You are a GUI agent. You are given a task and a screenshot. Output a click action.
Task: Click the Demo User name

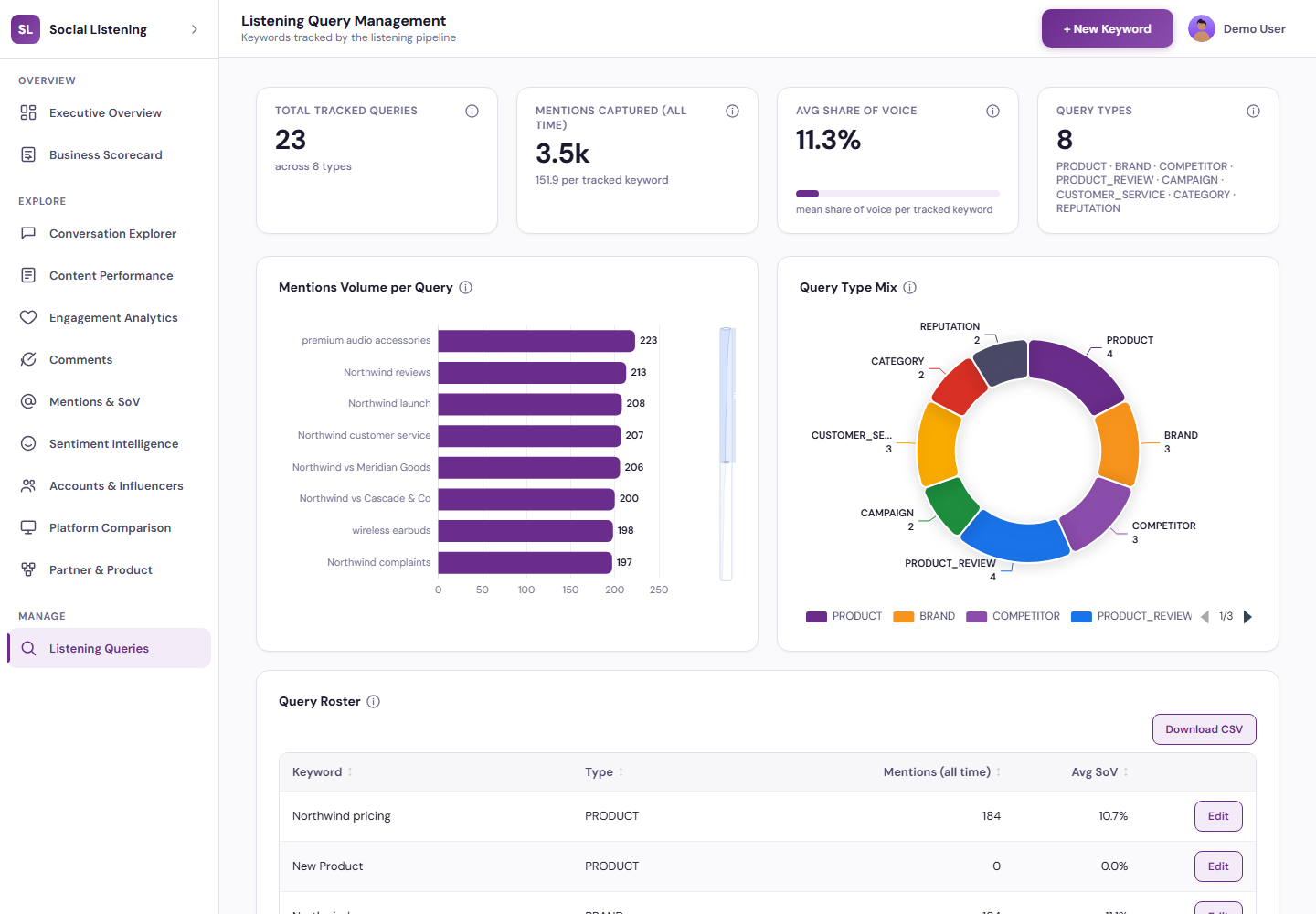pyautogui.click(x=1254, y=29)
